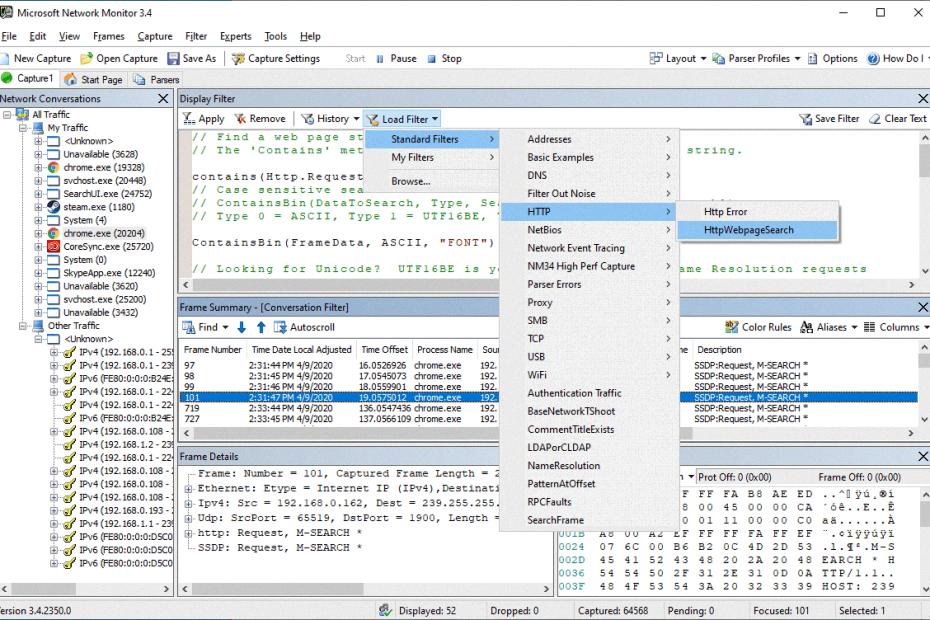Select SkypeApp.exe (12240) in the tree
This screenshot has width=930, height=620.
coord(109,273)
